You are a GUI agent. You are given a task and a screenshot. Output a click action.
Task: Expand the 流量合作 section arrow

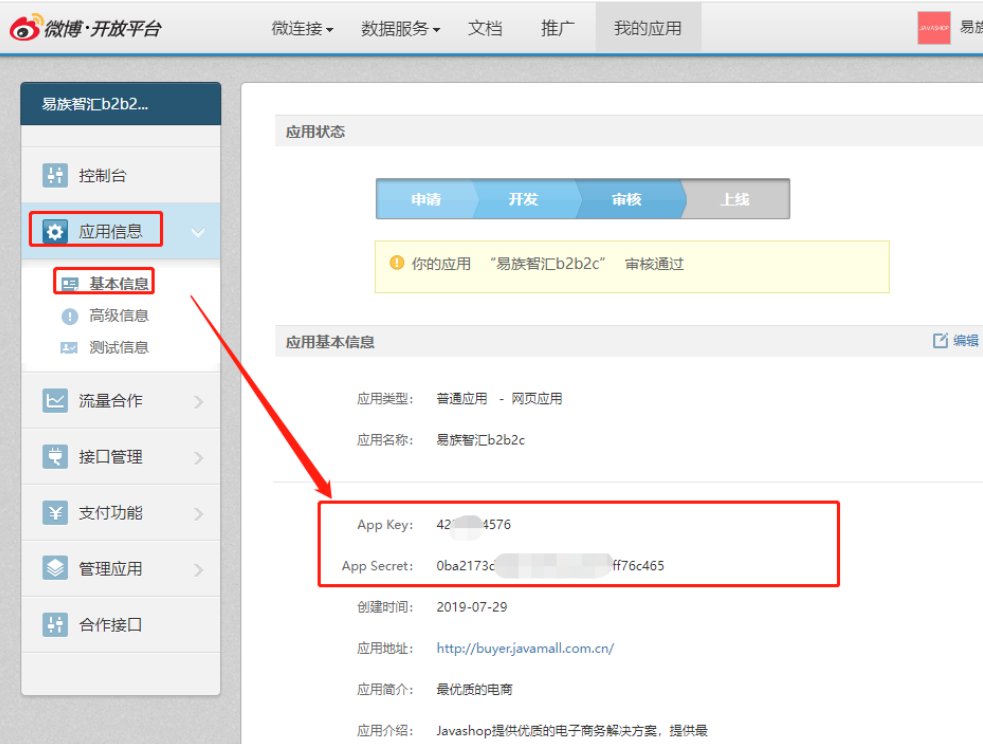pyautogui.click(x=198, y=401)
